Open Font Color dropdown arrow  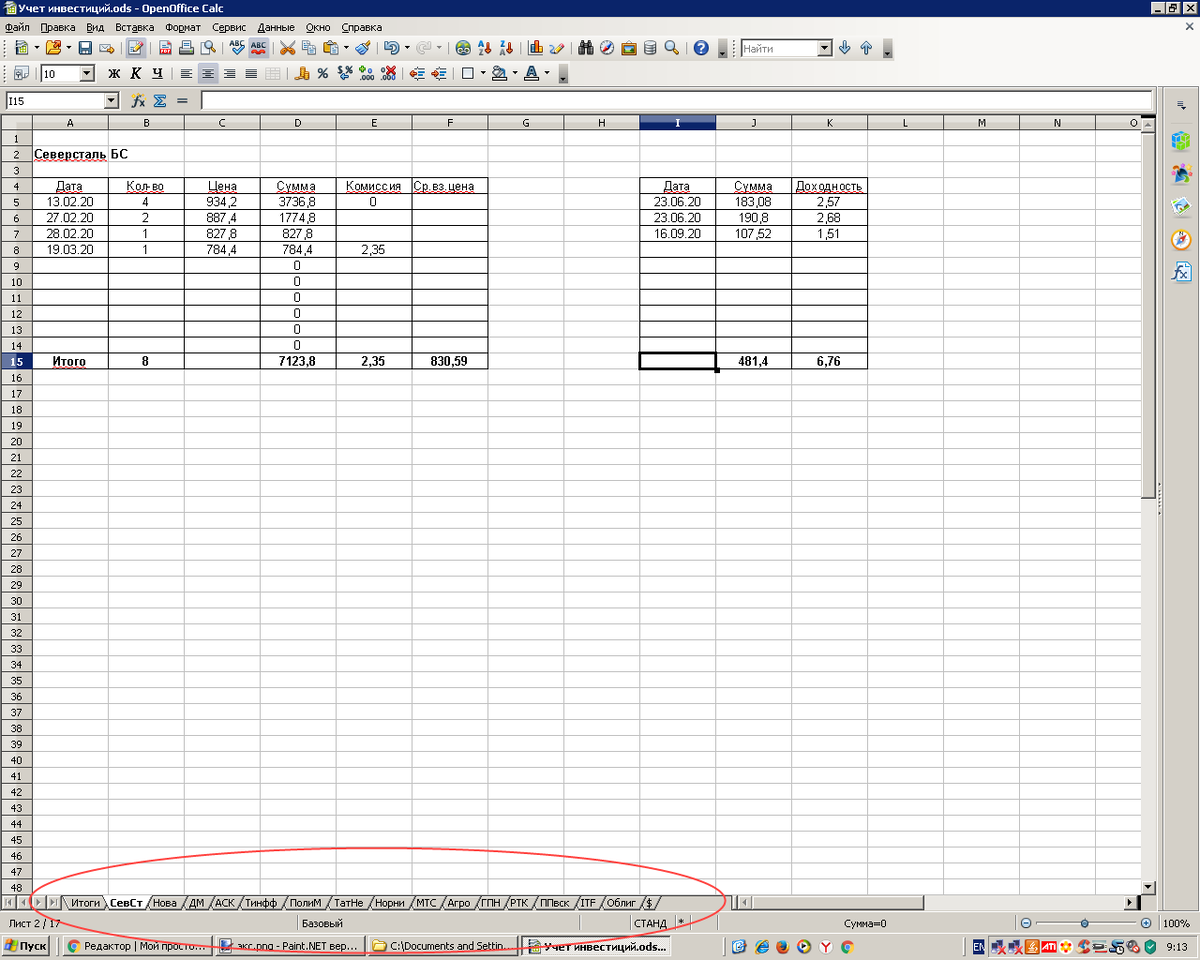coord(547,73)
